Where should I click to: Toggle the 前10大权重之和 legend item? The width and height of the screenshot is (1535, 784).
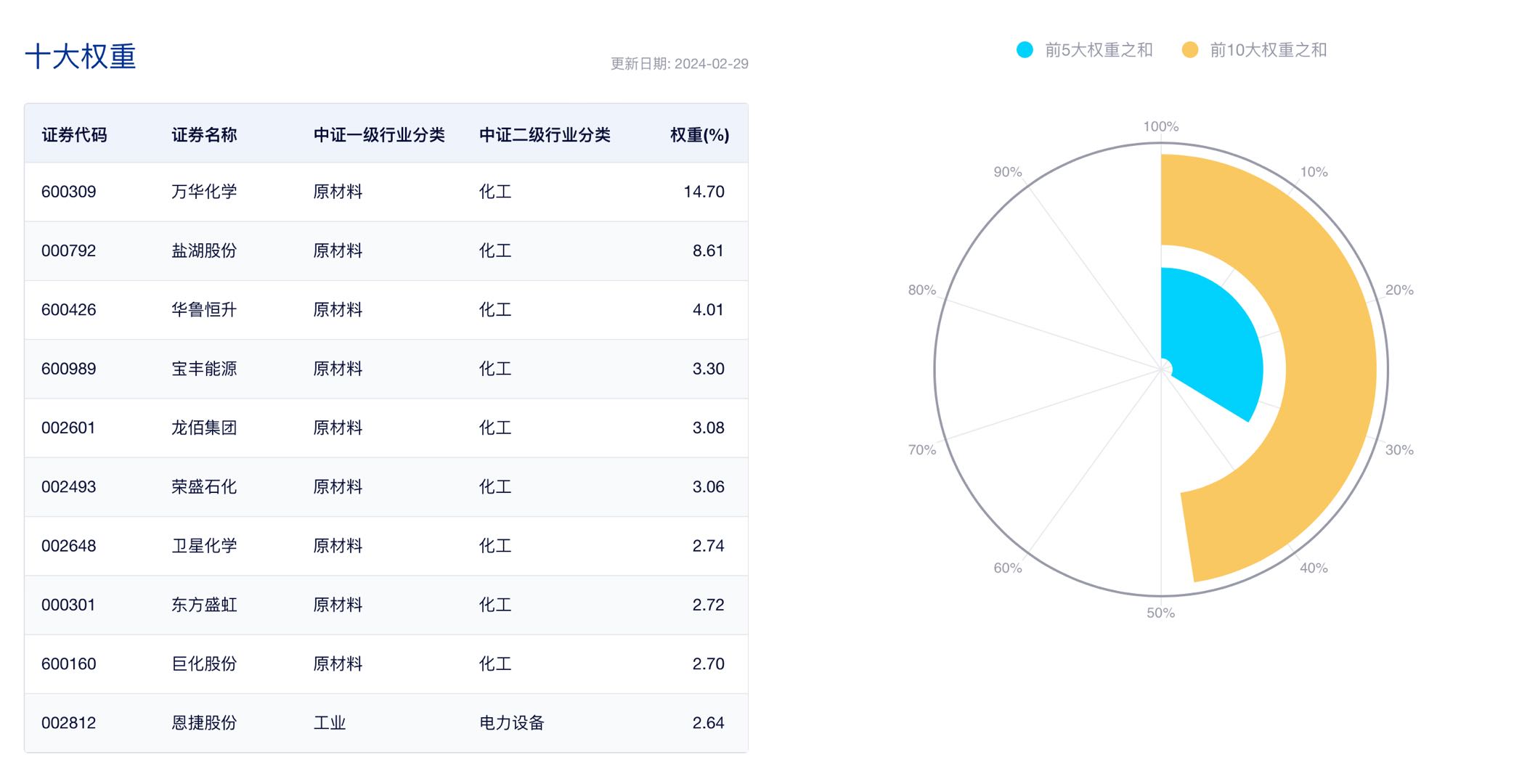(1267, 50)
